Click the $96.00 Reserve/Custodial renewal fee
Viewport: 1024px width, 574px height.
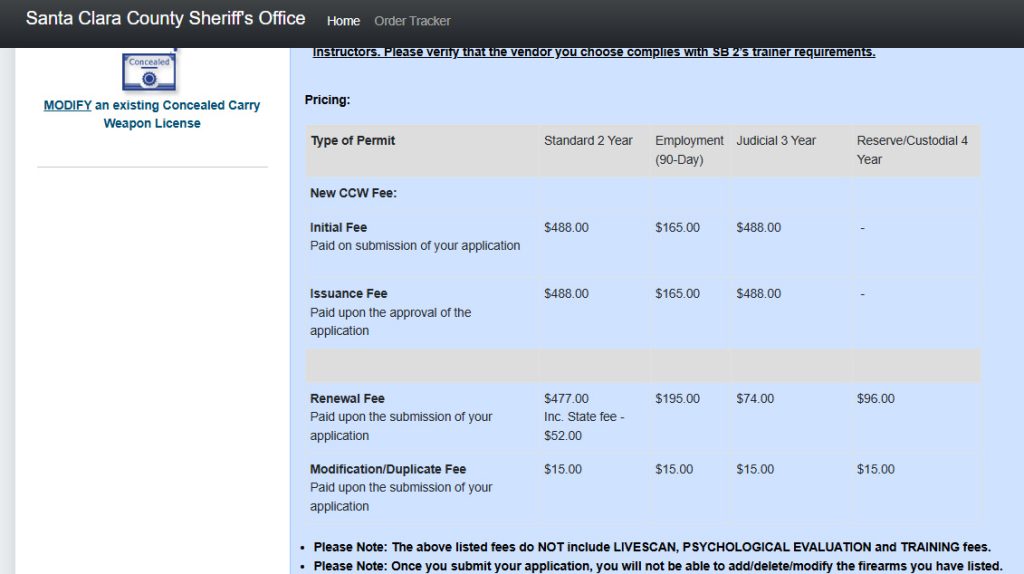(875, 399)
